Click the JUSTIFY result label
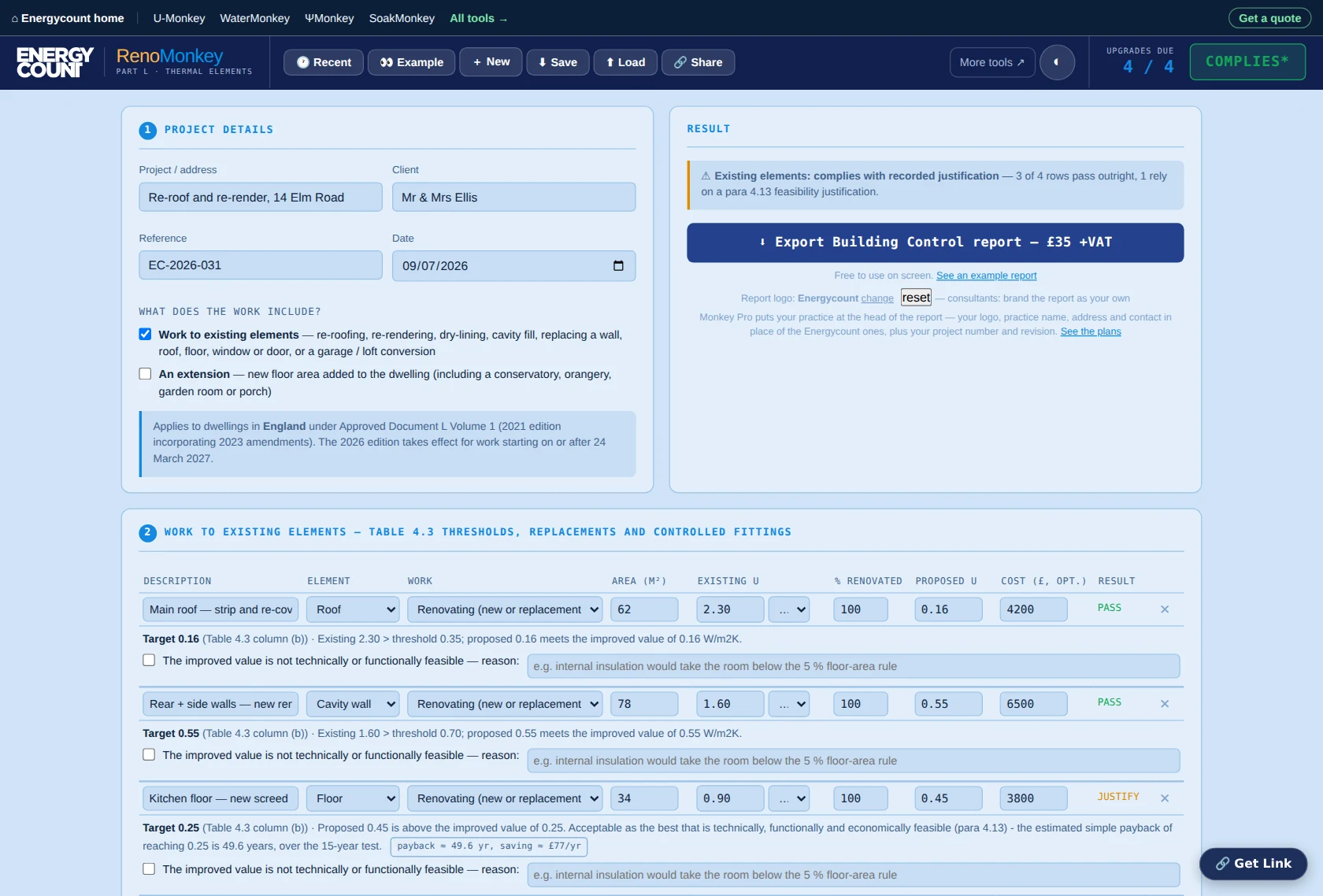The width and height of the screenshot is (1323, 896). click(1118, 797)
